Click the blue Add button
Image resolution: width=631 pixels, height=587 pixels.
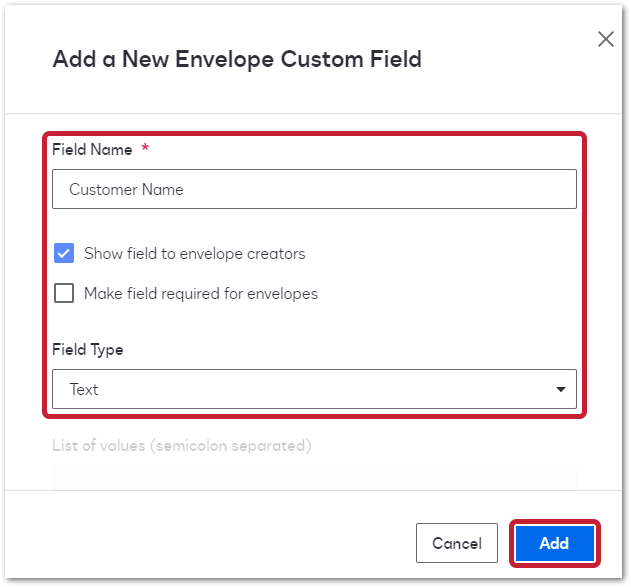(555, 543)
